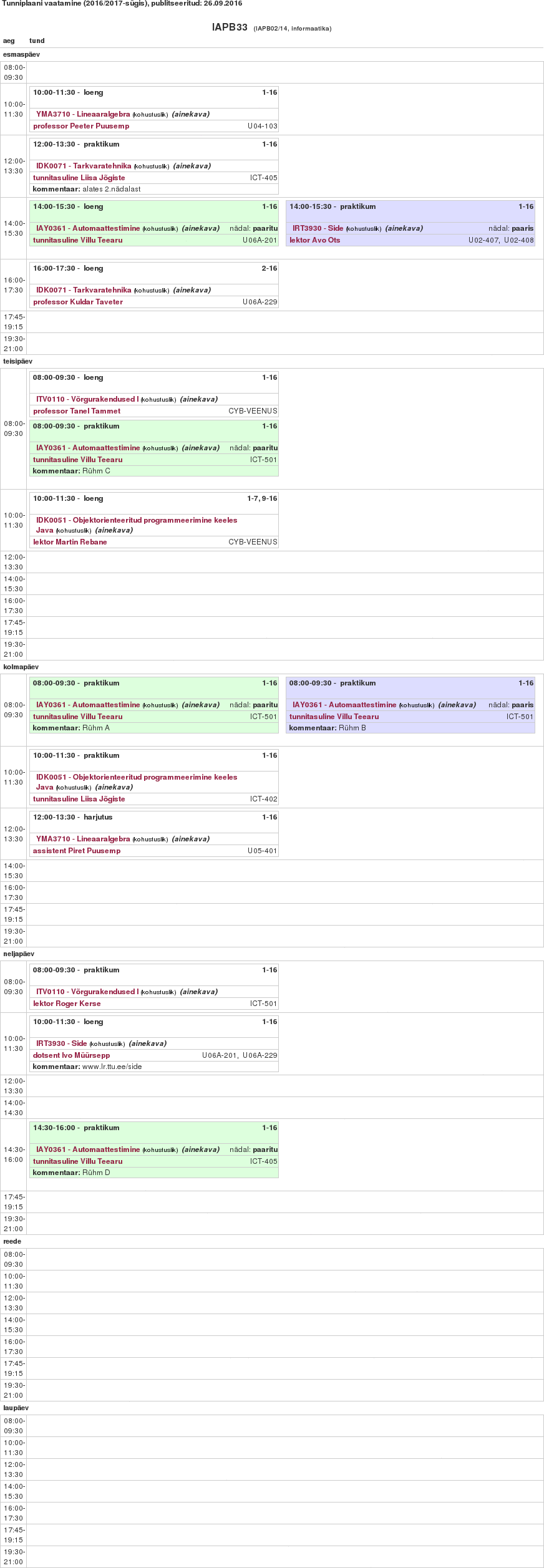The width and height of the screenshot is (544, 1568).
Task: Open the 16:00 Monday IDK0071 Tarkvaratehnika lecture link
Action: (x=84, y=290)
